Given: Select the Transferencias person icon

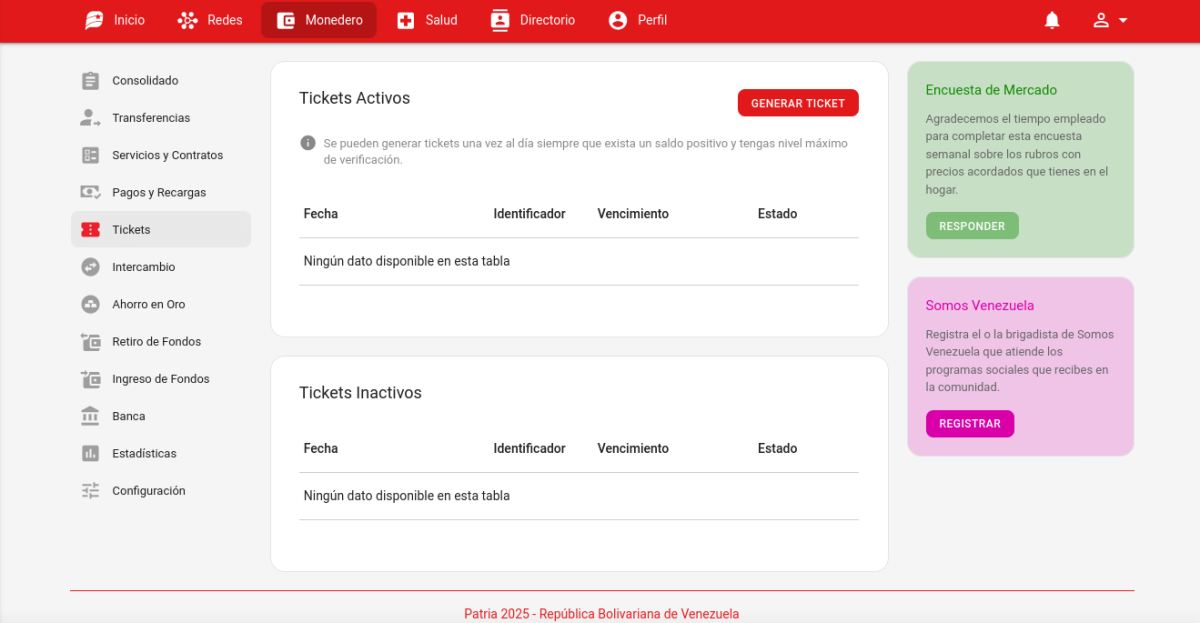Looking at the screenshot, I should [x=90, y=118].
